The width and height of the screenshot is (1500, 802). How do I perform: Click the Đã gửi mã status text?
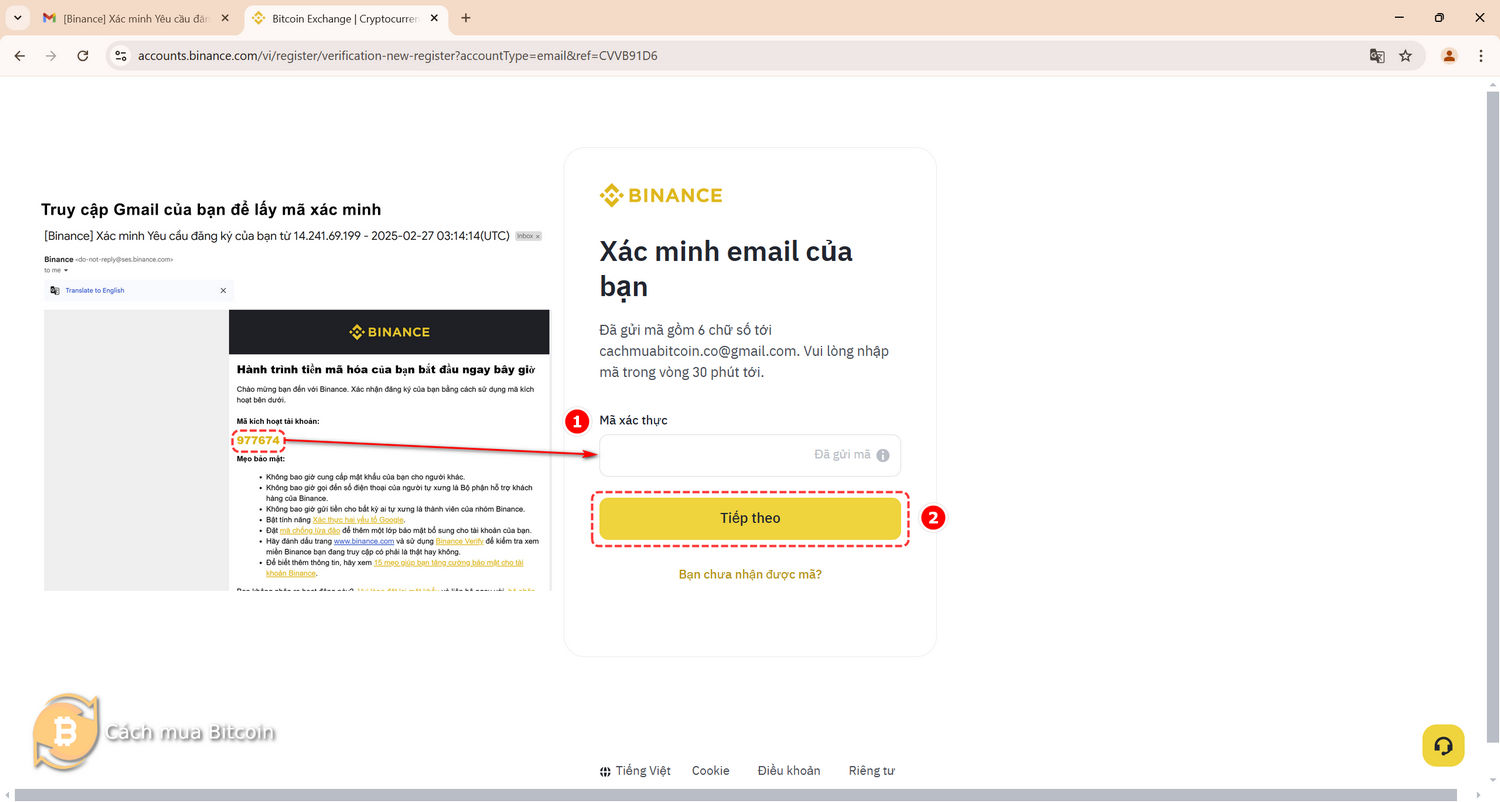click(x=842, y=455)
